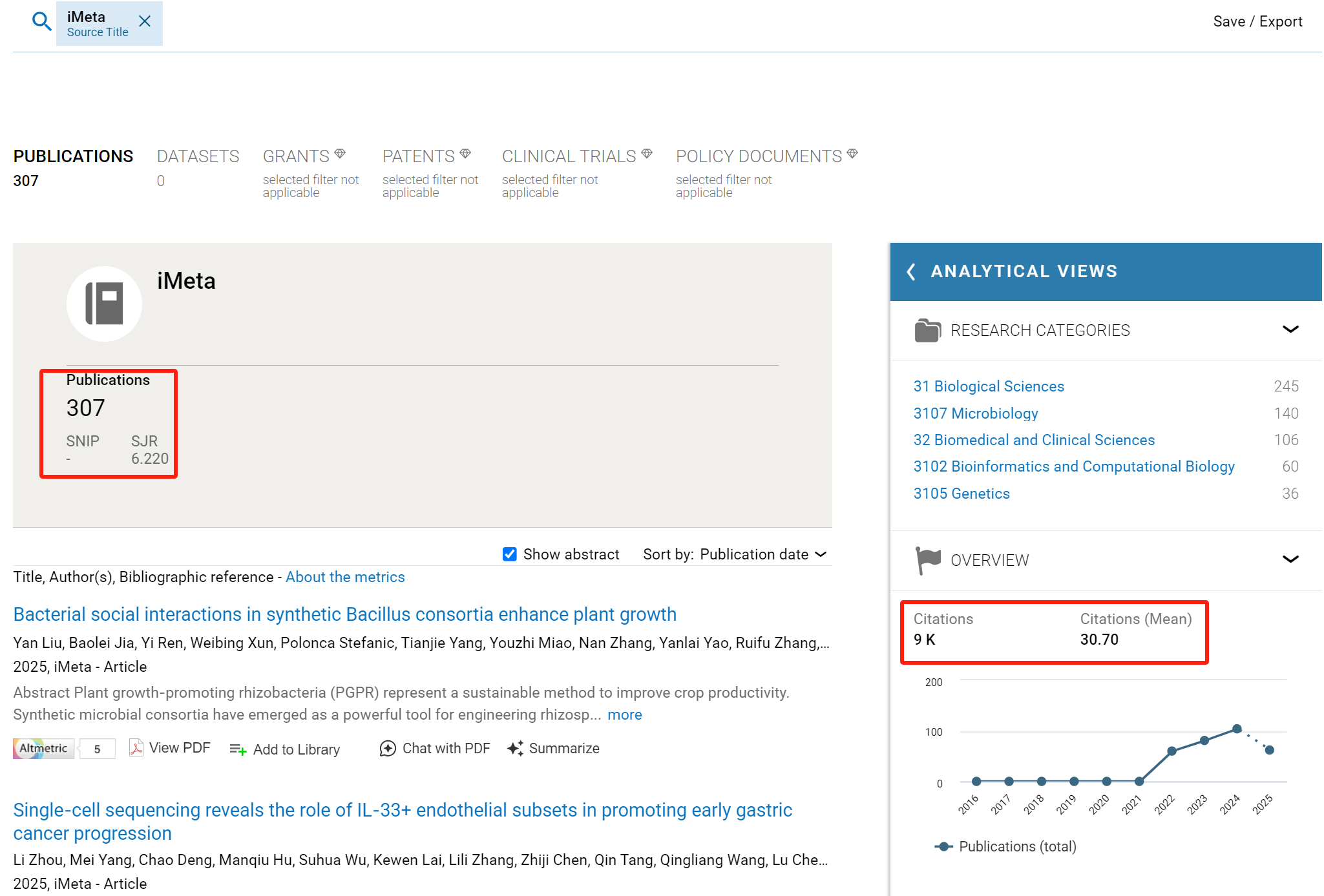Click the Summarize sparkle icon
The height and width of the screenshot is (896, 1324).
[x=515, y=748]
